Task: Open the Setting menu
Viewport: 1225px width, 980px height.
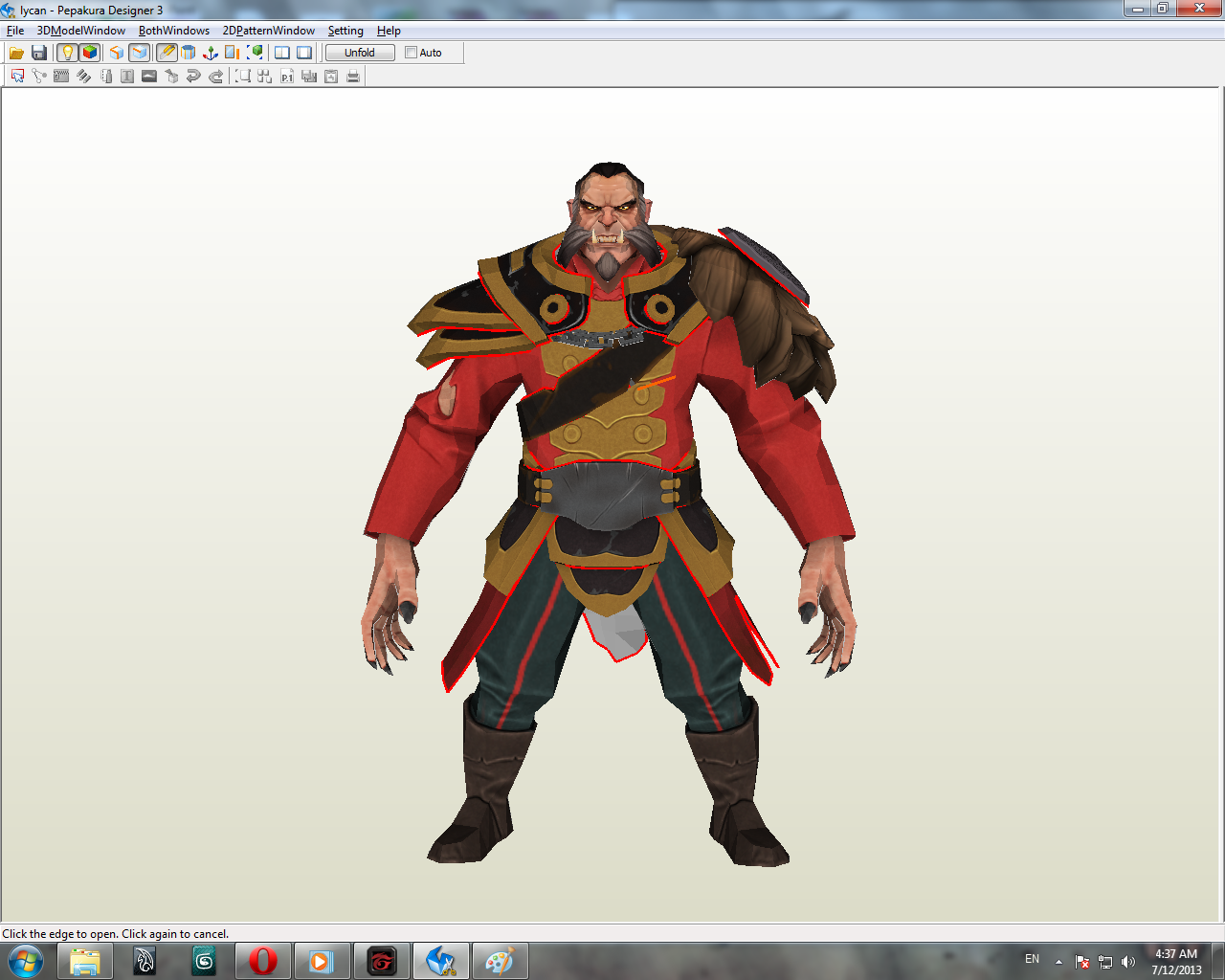Action: (x=345, y=31)
